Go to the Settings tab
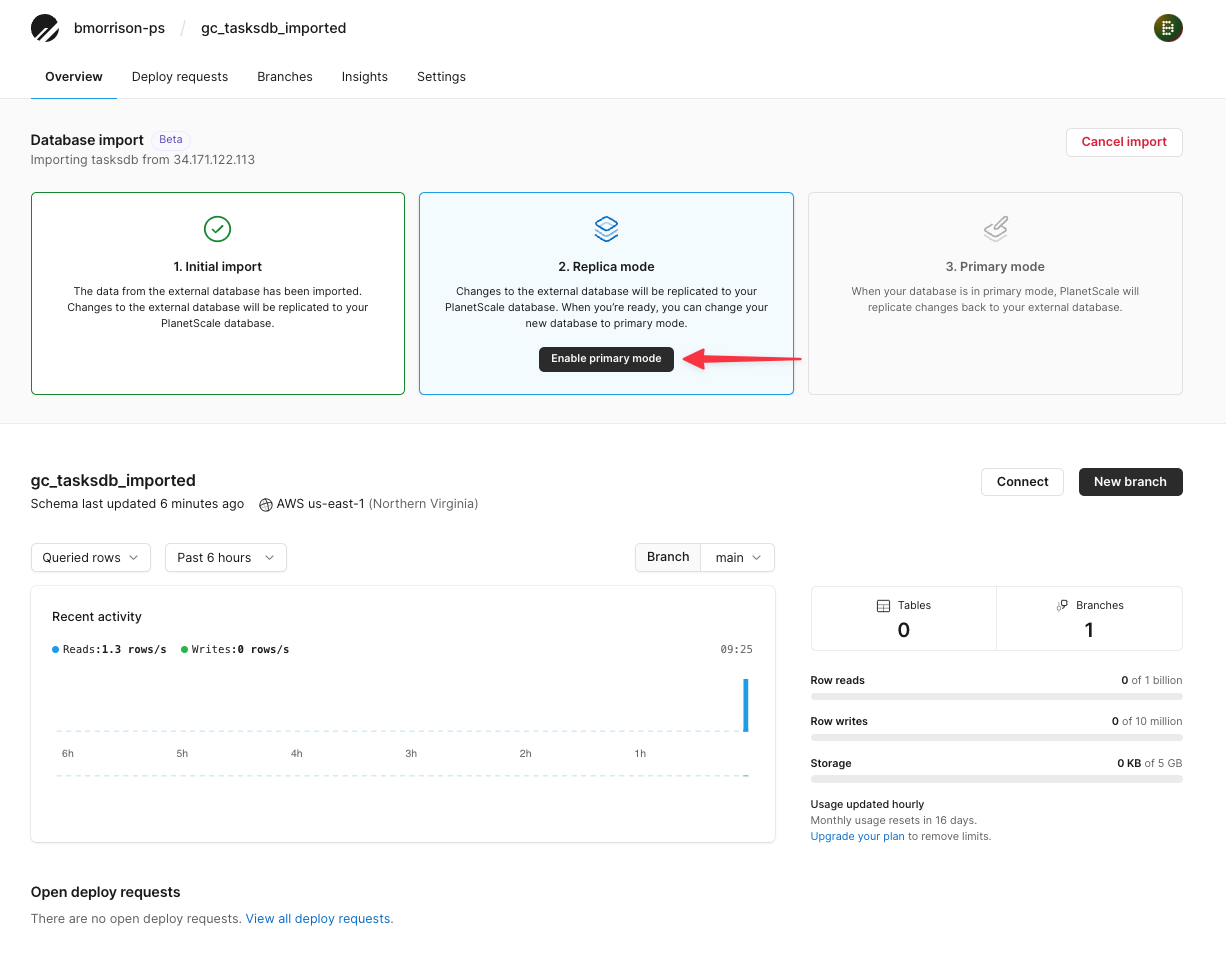The height and width of the screenshot is (973, 1226). (441, 77)
